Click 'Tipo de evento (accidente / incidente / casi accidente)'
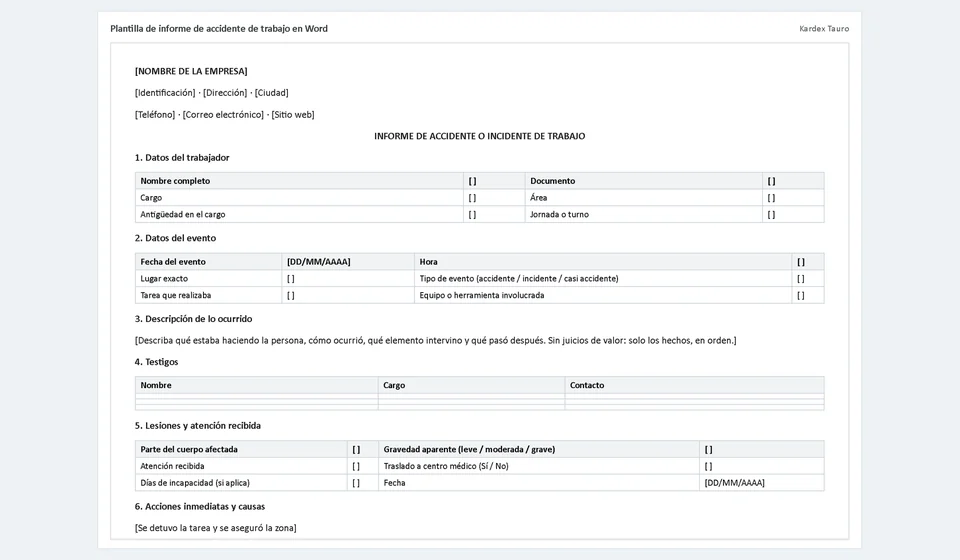The height and width of the screenshot is (560, 960). [519, 278]
